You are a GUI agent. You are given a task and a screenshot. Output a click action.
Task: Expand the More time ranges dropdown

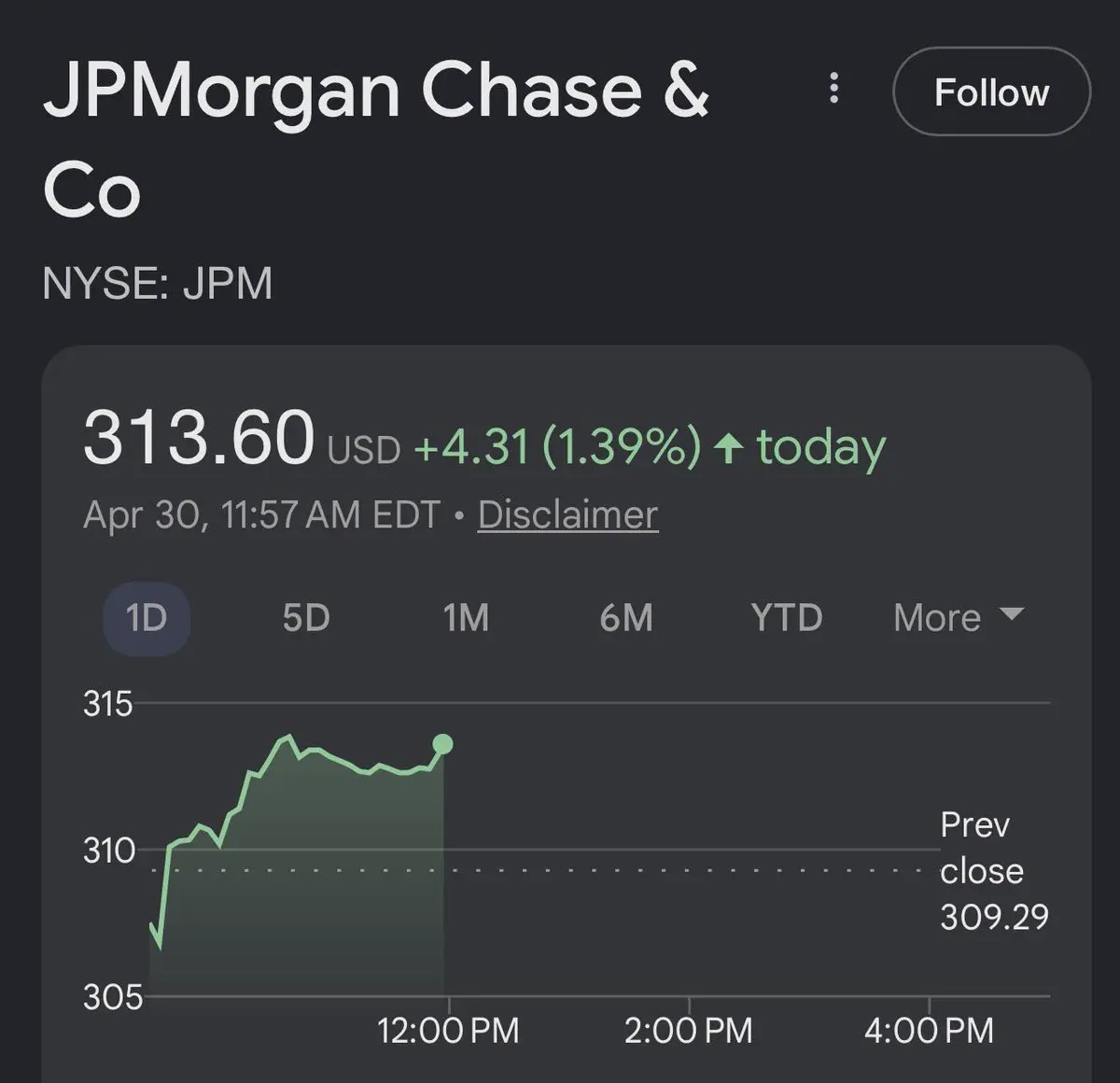coord(958,618)
